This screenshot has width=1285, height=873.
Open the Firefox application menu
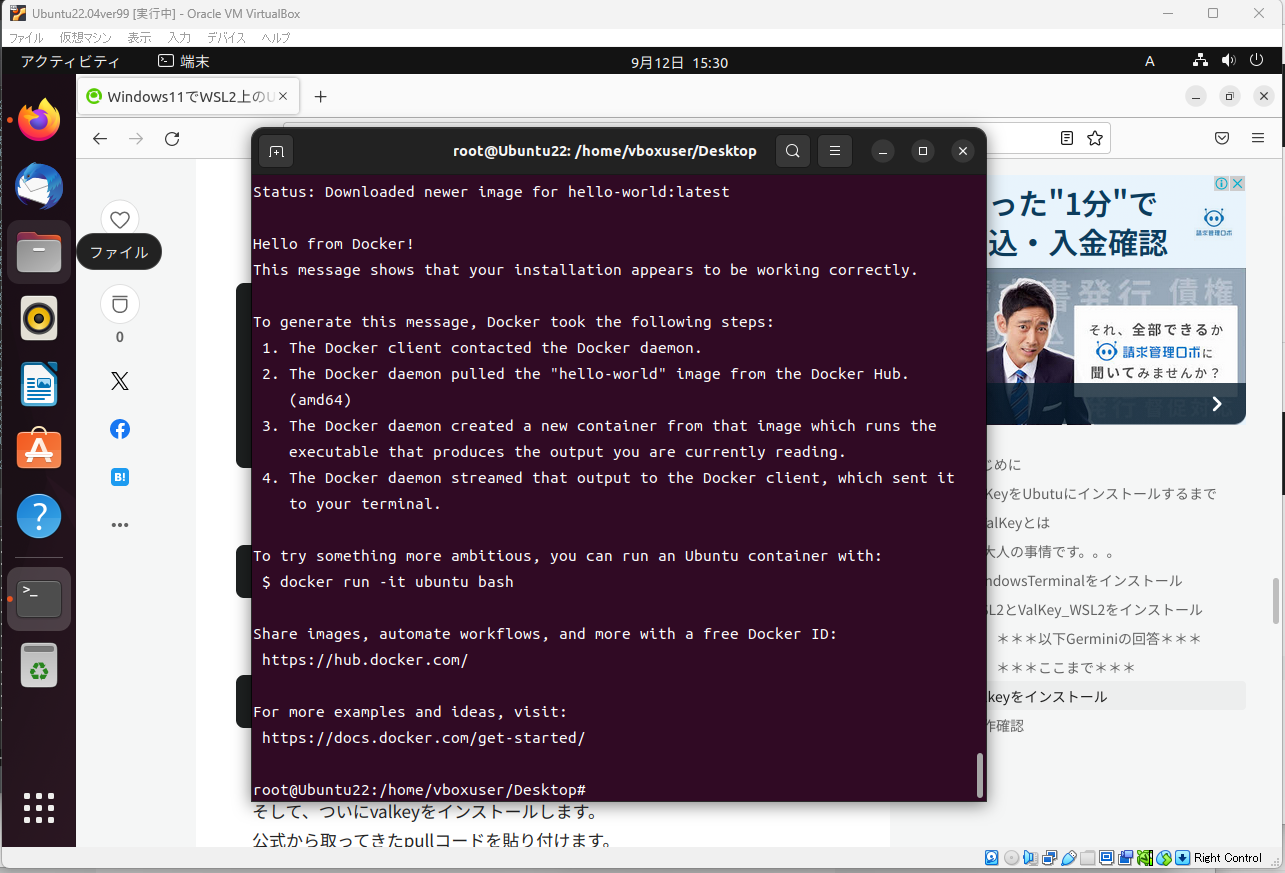(x=1258, y=138)
